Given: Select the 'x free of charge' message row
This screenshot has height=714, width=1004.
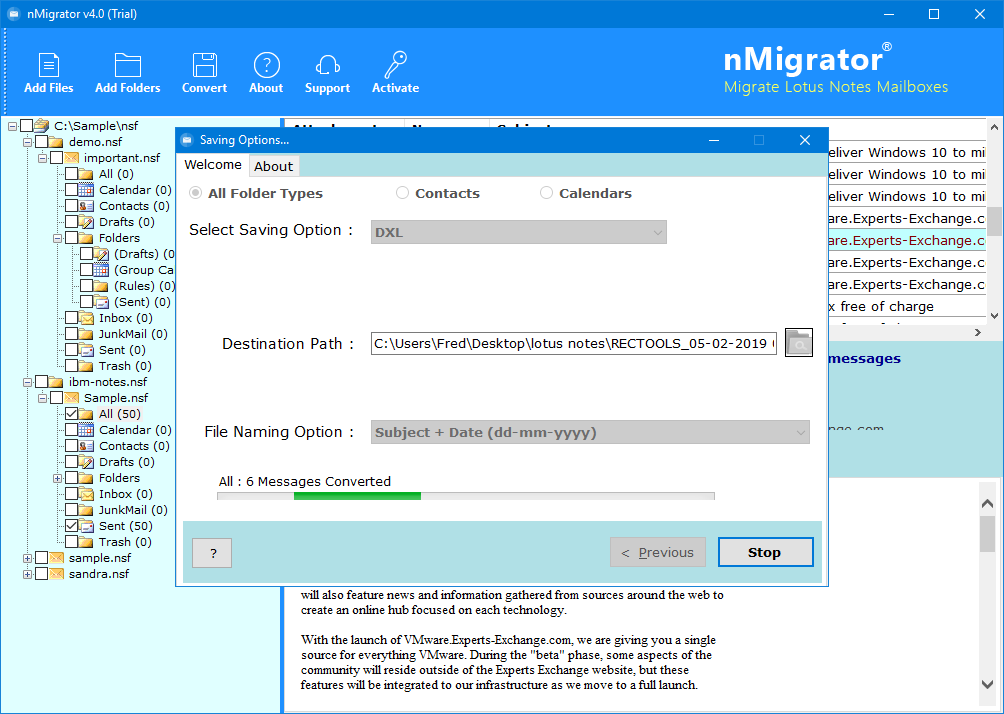Looking at the screenshot, I should 906,306.
